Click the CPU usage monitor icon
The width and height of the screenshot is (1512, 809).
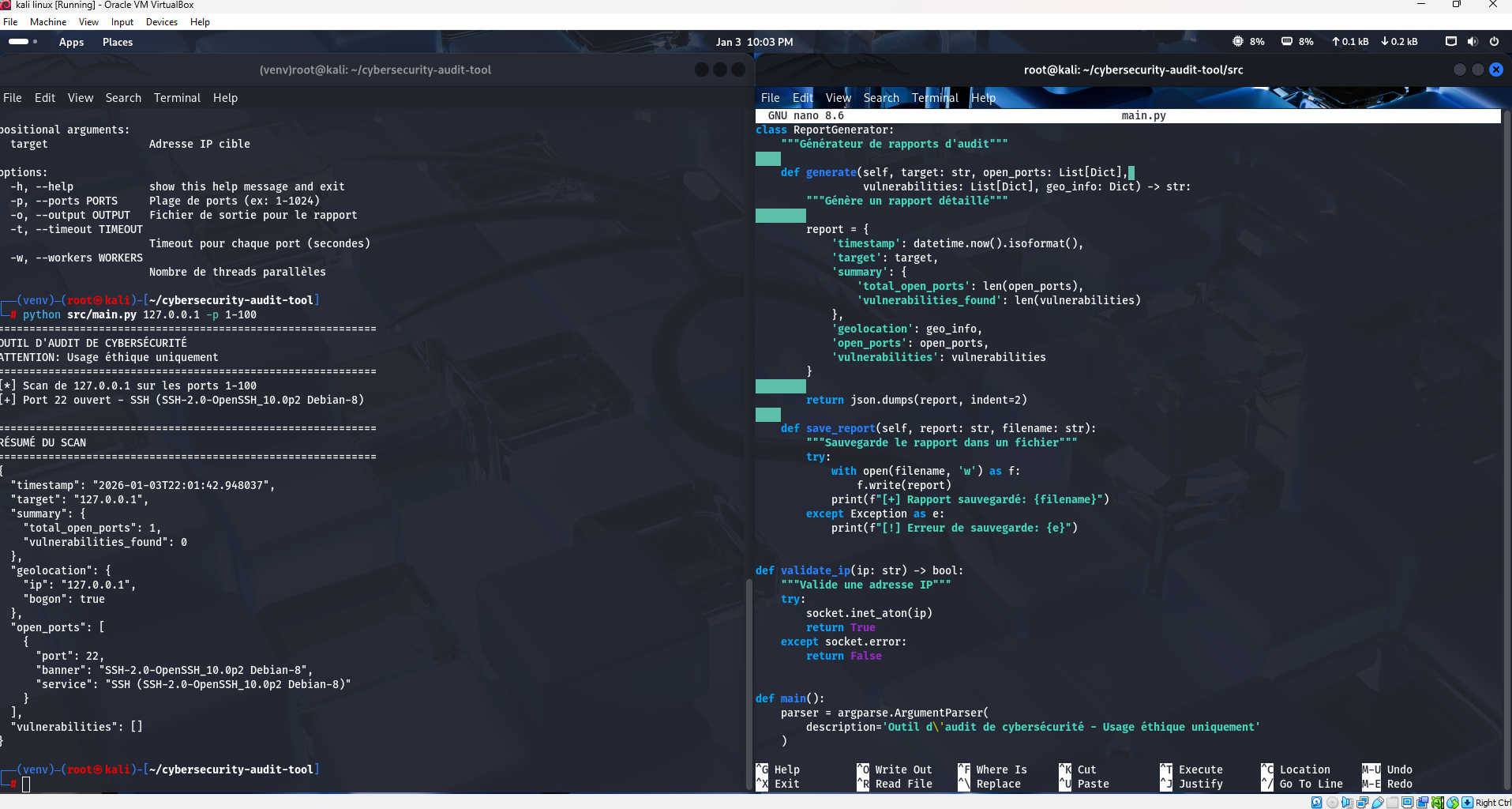tap(1237, 42)
